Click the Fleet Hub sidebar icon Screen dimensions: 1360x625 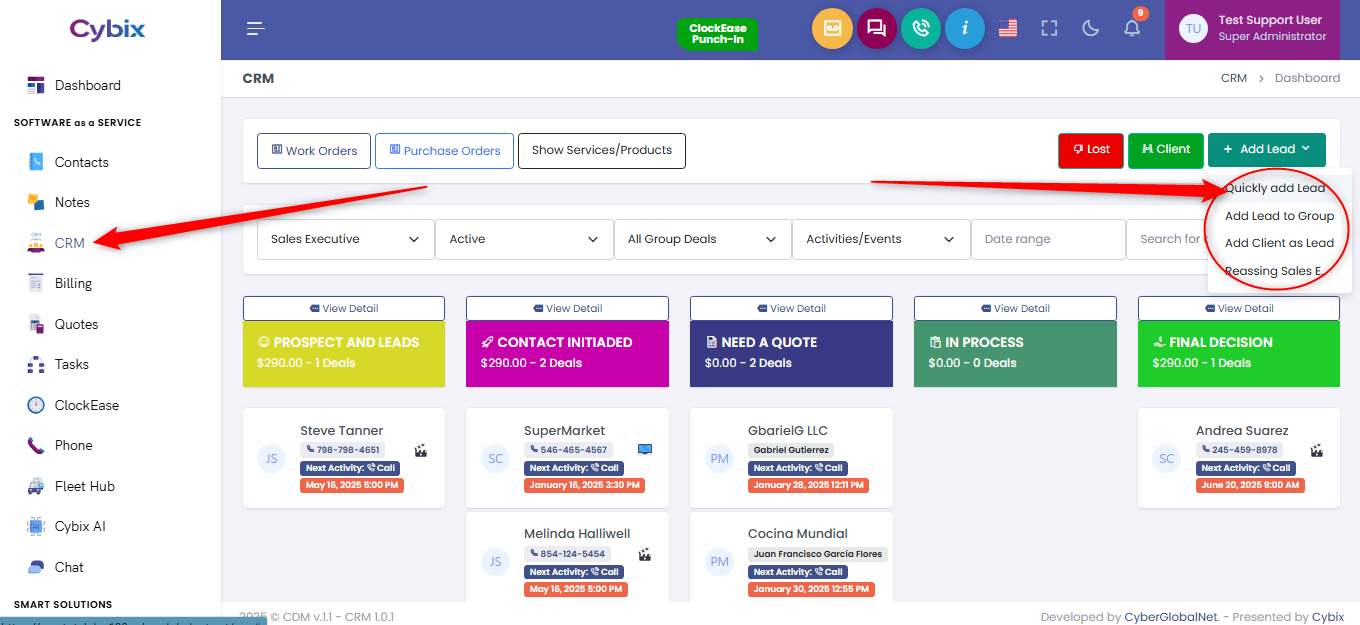36,486
